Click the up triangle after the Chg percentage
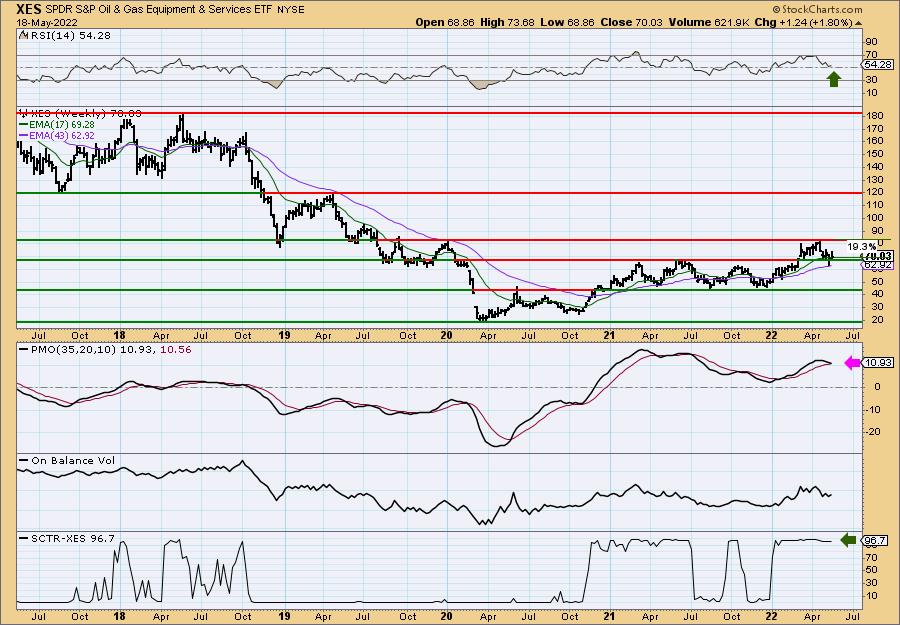Viewport: 900px width, 625px height. 858,23
